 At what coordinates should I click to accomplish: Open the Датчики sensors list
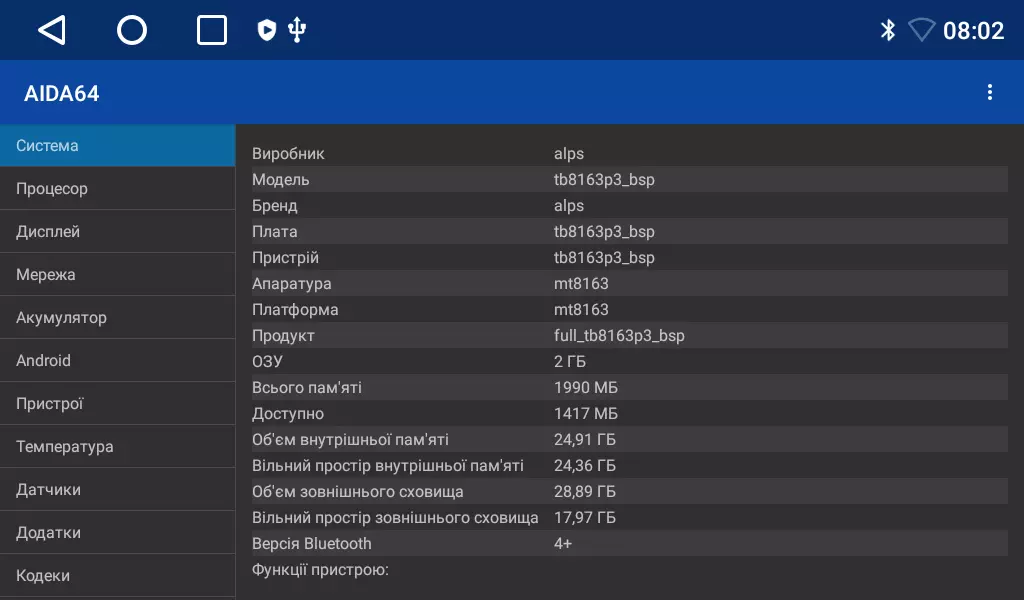coord(117,490)
